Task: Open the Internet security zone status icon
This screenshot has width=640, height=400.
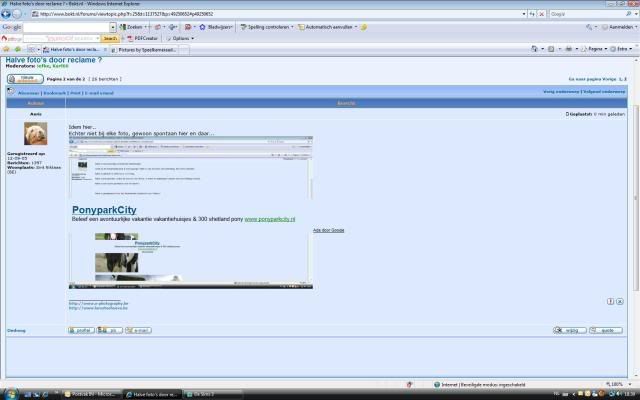Action: coord(437,384)
